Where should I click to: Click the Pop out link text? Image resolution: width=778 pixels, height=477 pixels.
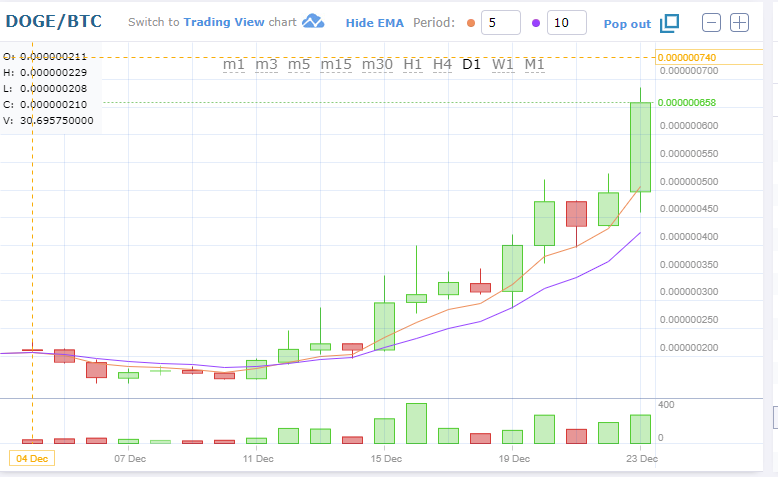point(627,24)
